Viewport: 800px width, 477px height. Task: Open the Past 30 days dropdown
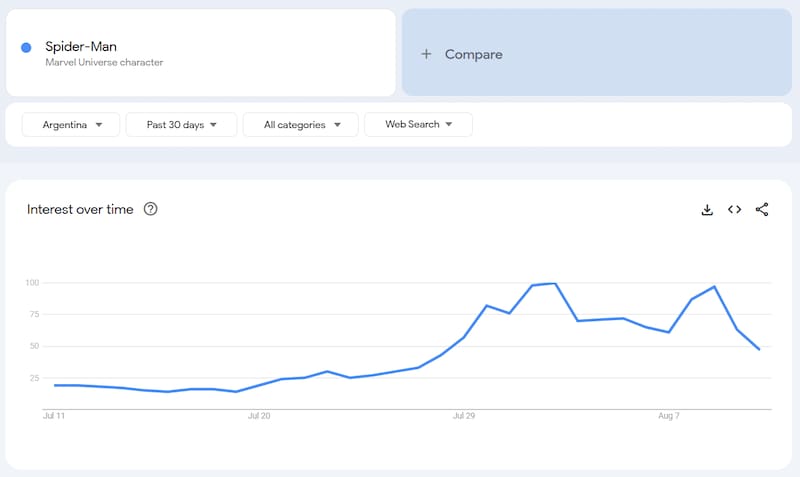181,124
